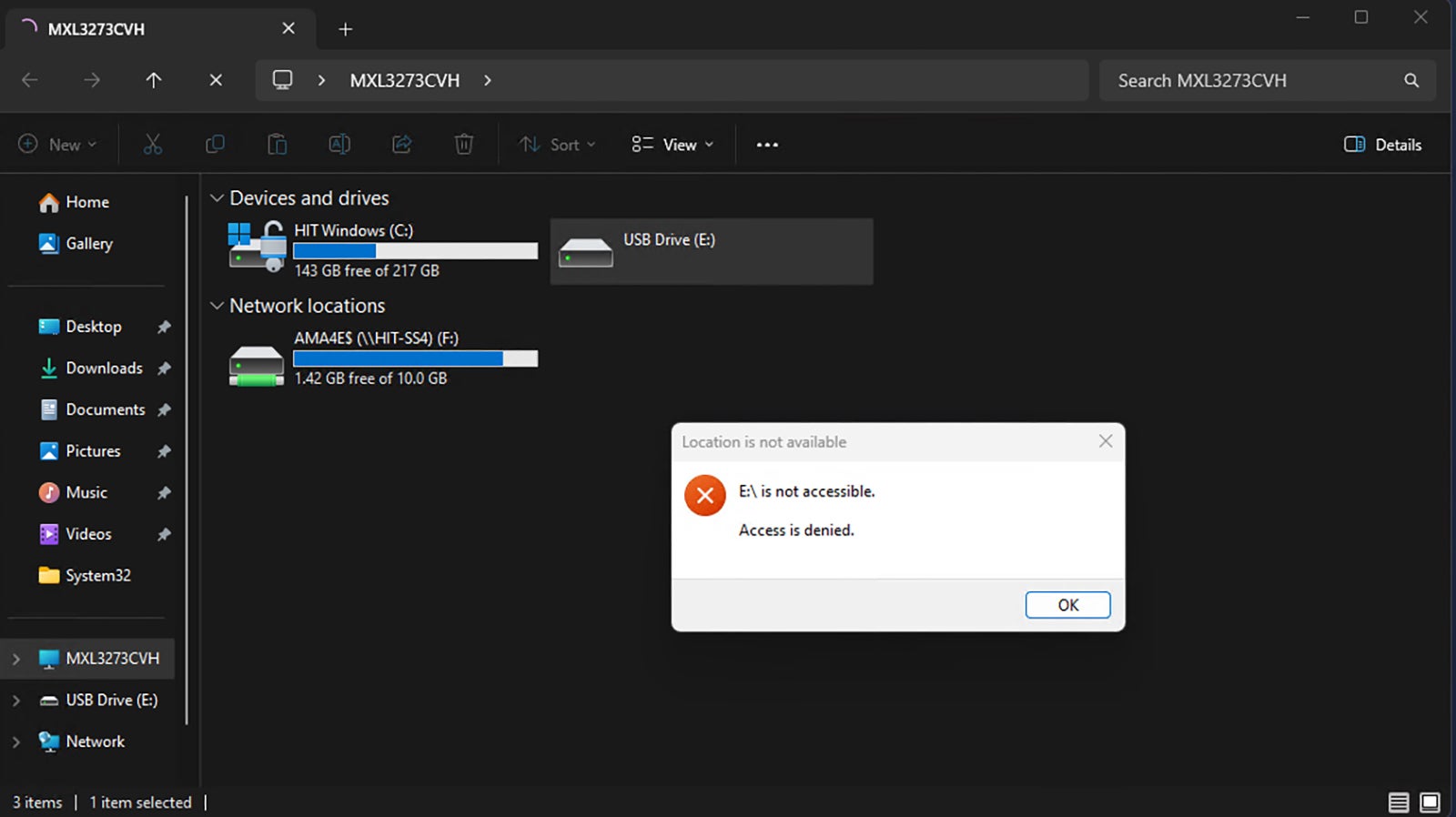Screen dimensions: 1456x817
Task: Close the Location is not available dialog
Action: (1106, 441)
